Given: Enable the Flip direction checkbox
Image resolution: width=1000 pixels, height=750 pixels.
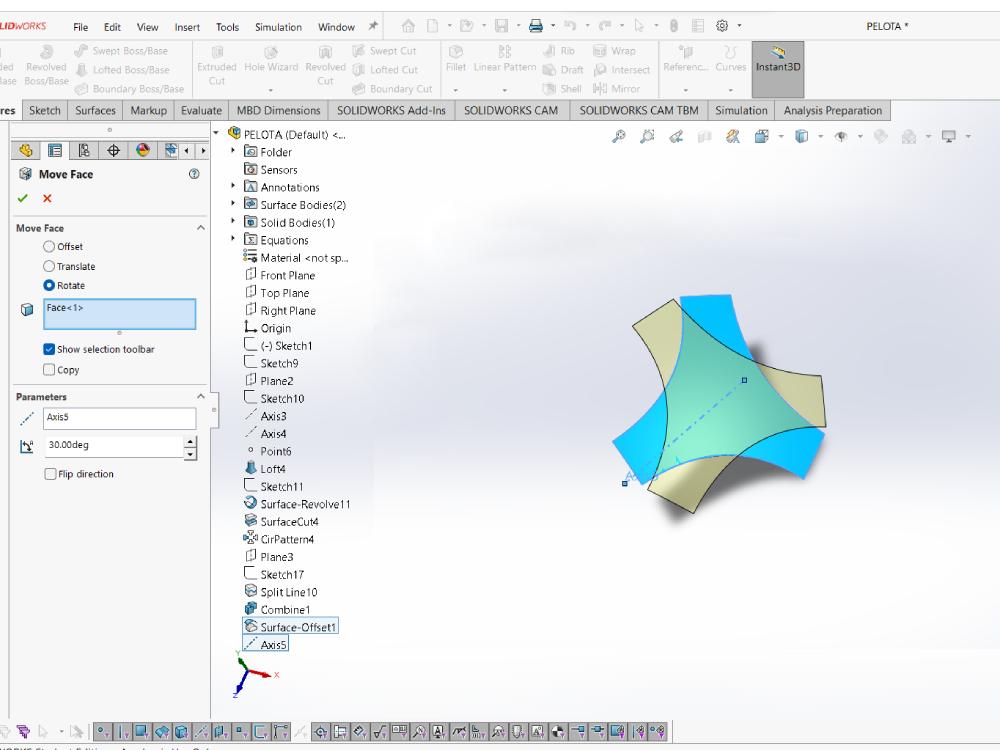Looking at the screenshot, I should (x=50, y=474).
